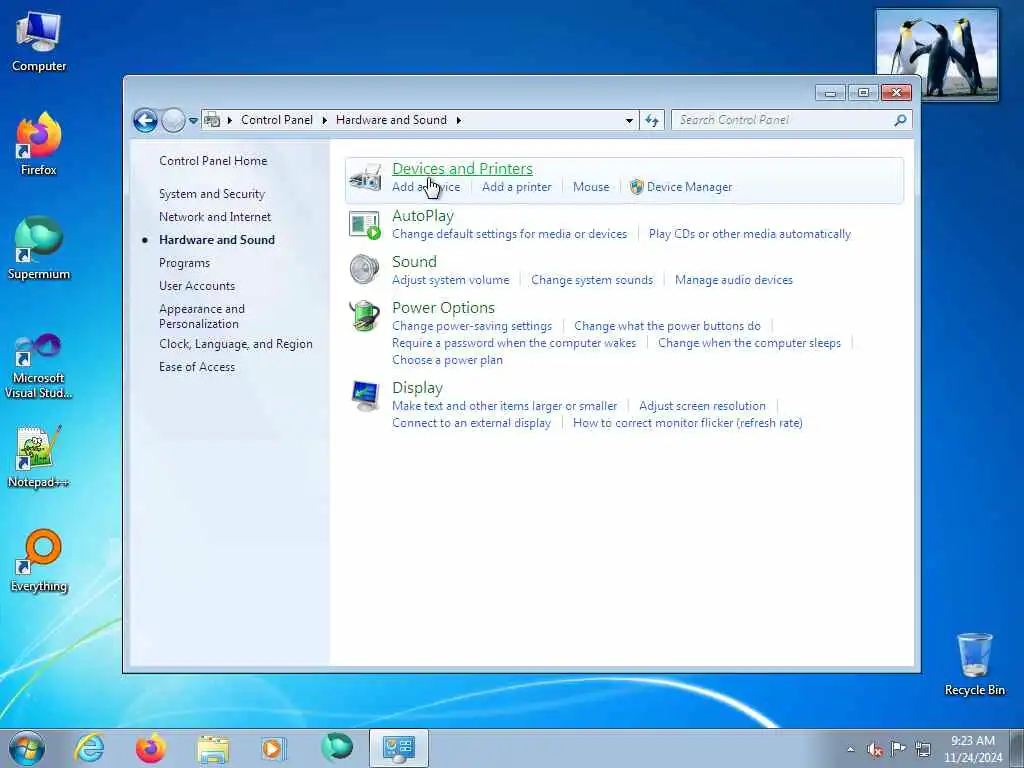Click the Display monitor icon

click(365, 396)
